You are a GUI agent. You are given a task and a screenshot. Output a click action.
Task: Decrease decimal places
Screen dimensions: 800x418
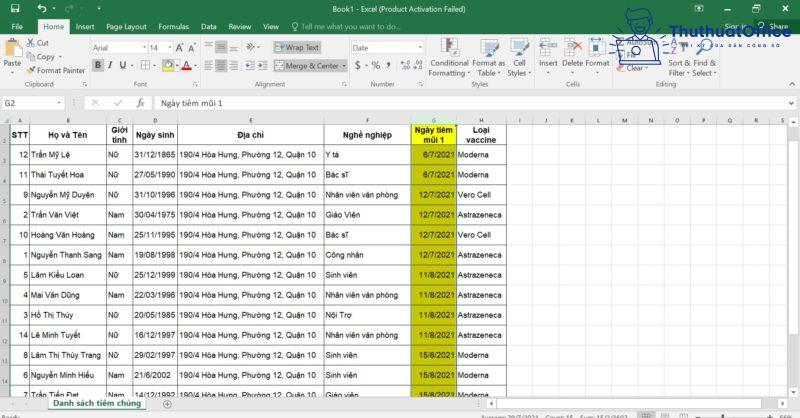click(418, 65)
